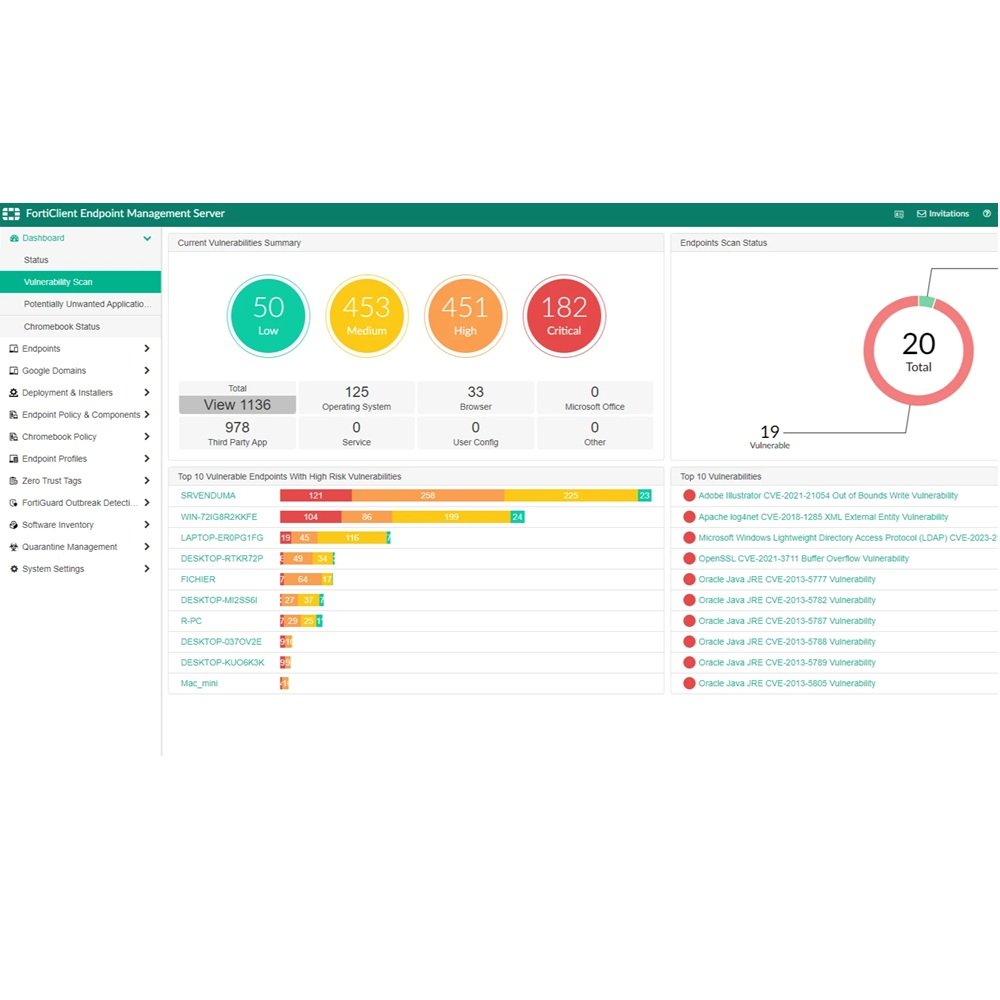Open Oracle Java JRE CVE-2013-5777 vulnerability link

pos(786,580)
